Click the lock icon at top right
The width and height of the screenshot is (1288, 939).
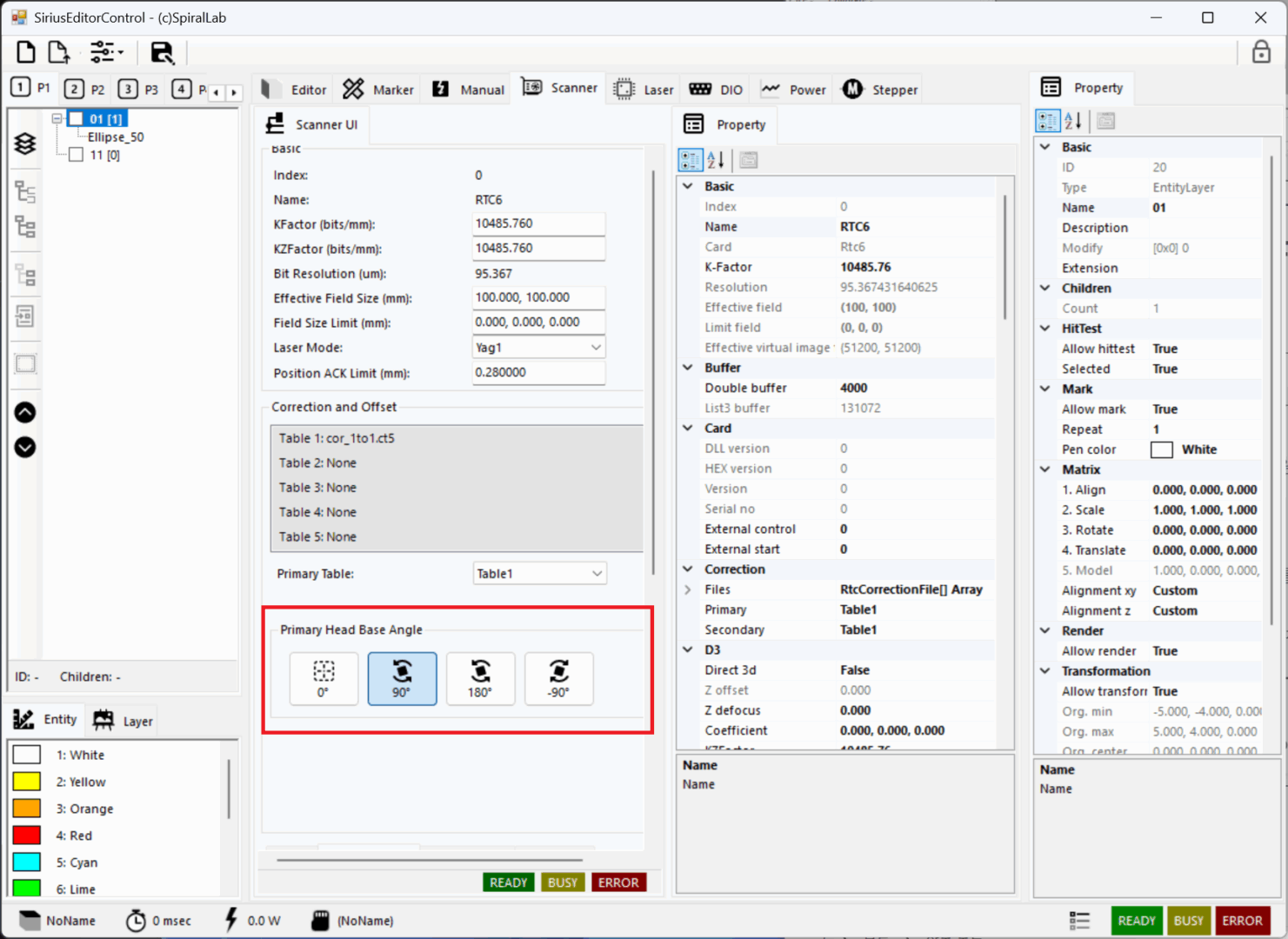tap(1260, 52)
